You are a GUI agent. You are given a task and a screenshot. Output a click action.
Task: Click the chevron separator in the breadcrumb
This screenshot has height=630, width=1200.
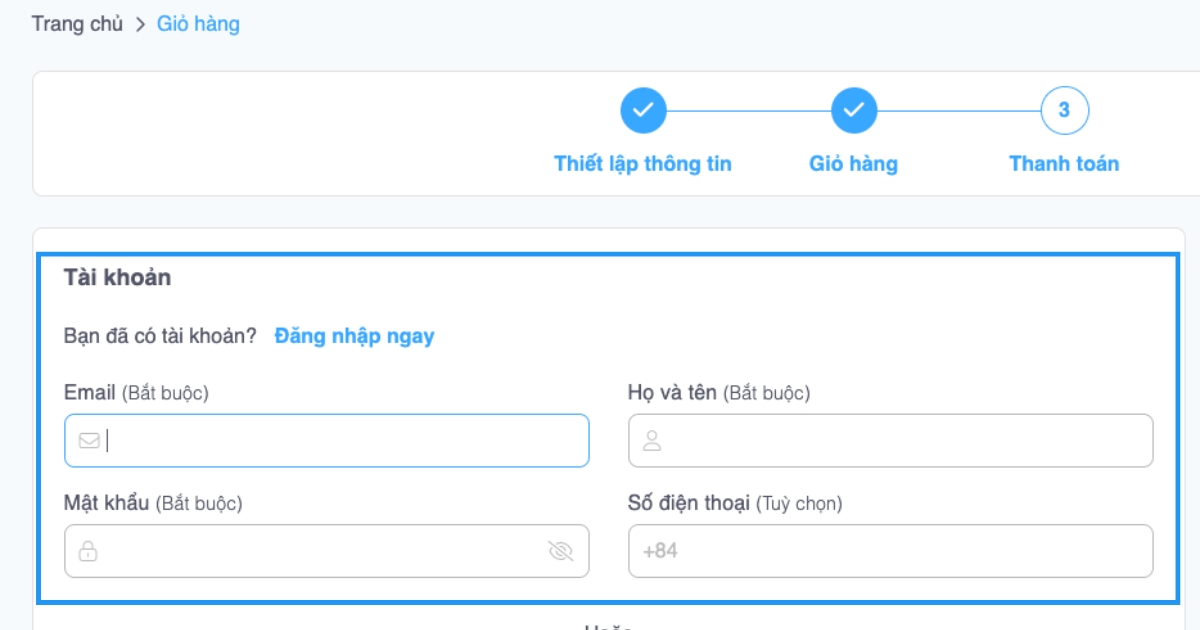[x=138, y=23]
